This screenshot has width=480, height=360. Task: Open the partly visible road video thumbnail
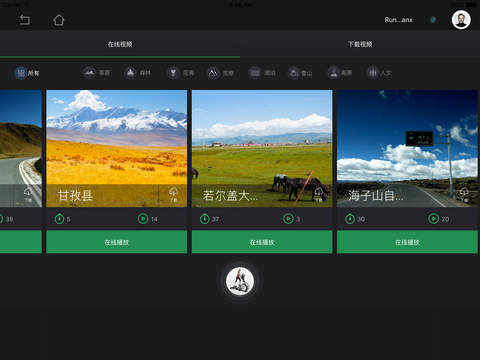click(21, 149)
